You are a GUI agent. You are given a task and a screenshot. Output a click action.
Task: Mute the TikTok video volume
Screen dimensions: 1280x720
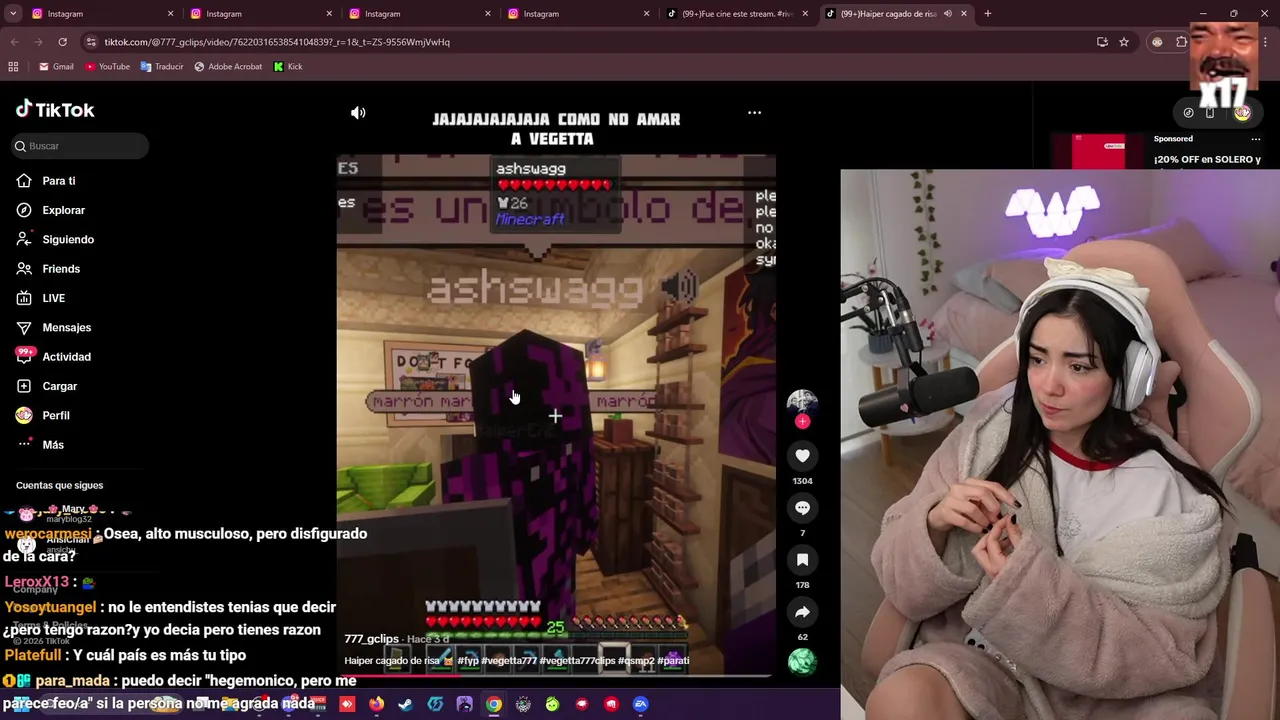coord(358,113)
